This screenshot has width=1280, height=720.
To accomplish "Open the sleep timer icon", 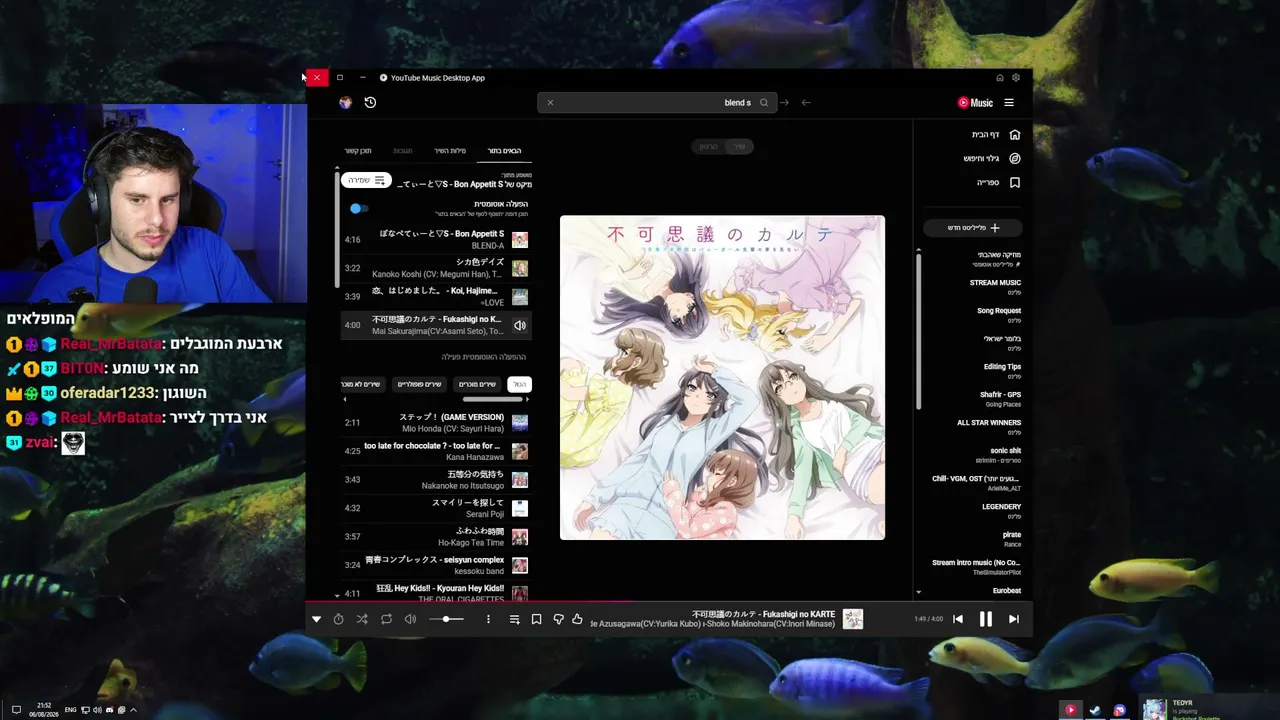I will [x=338, y=619].
